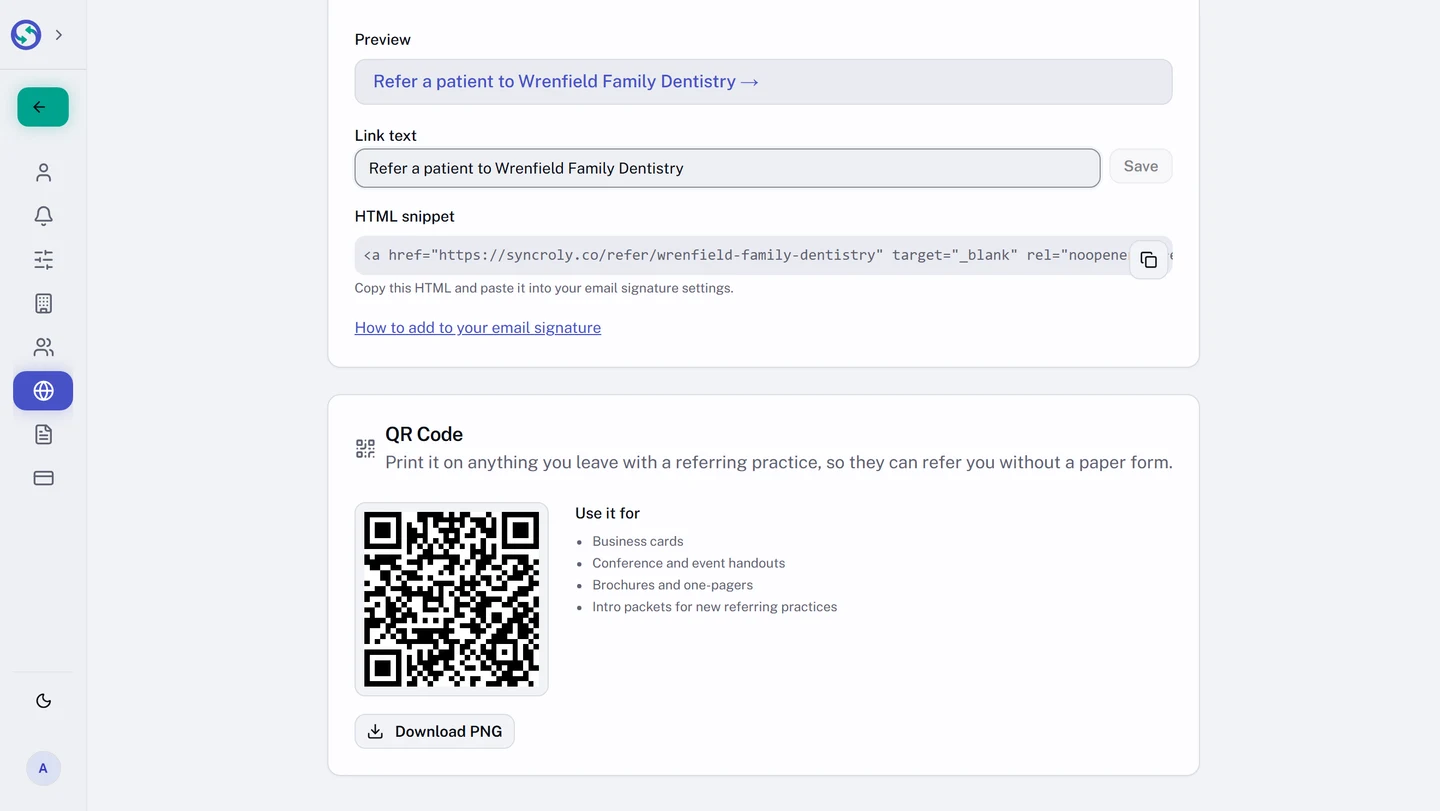Viewport: 1440px width, 811px height.
Task: Open the billing card sidebar icon
Action: click(x=43, y=478)
